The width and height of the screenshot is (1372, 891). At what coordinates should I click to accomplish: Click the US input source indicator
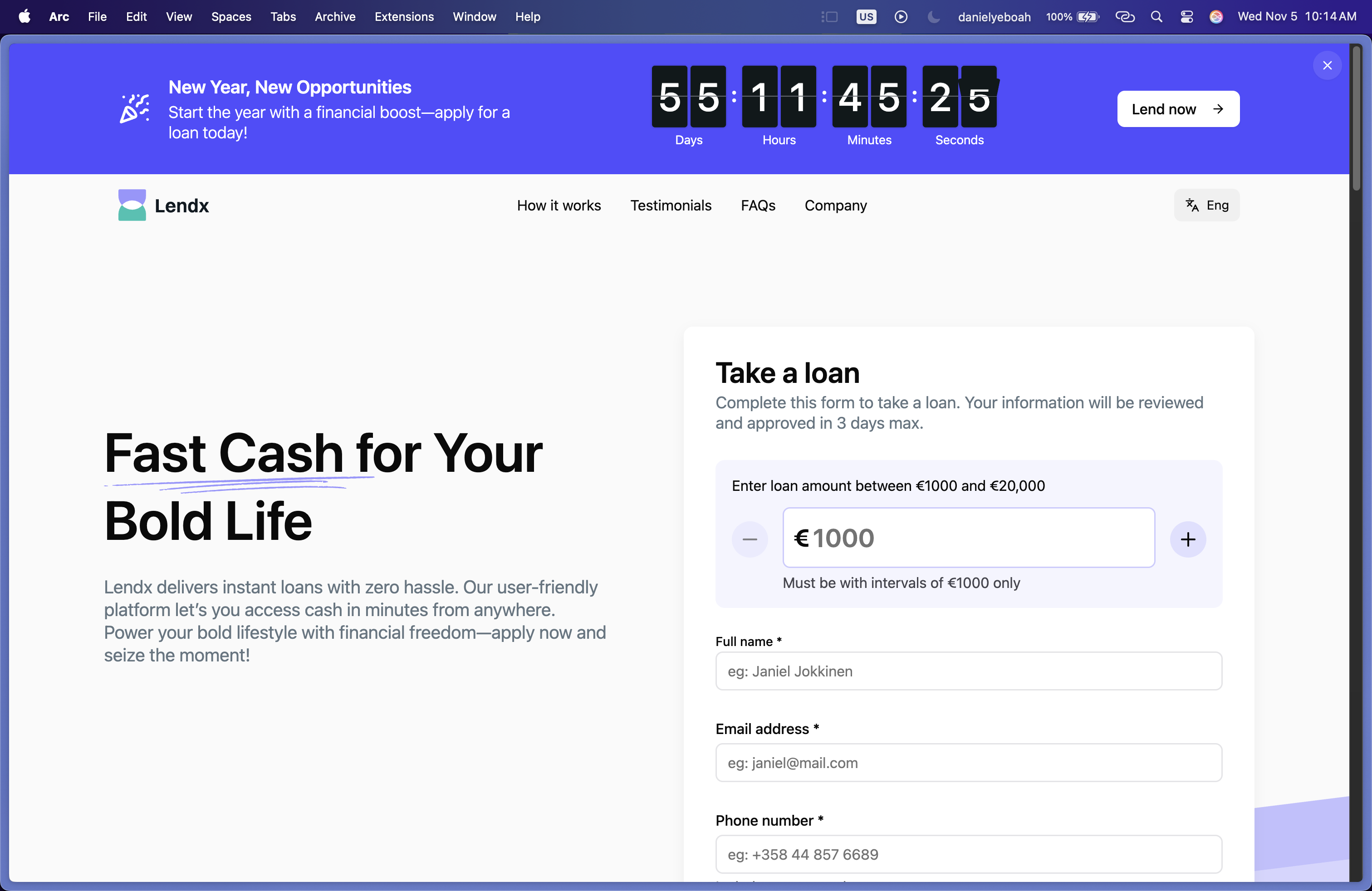(x=866, y=17)
